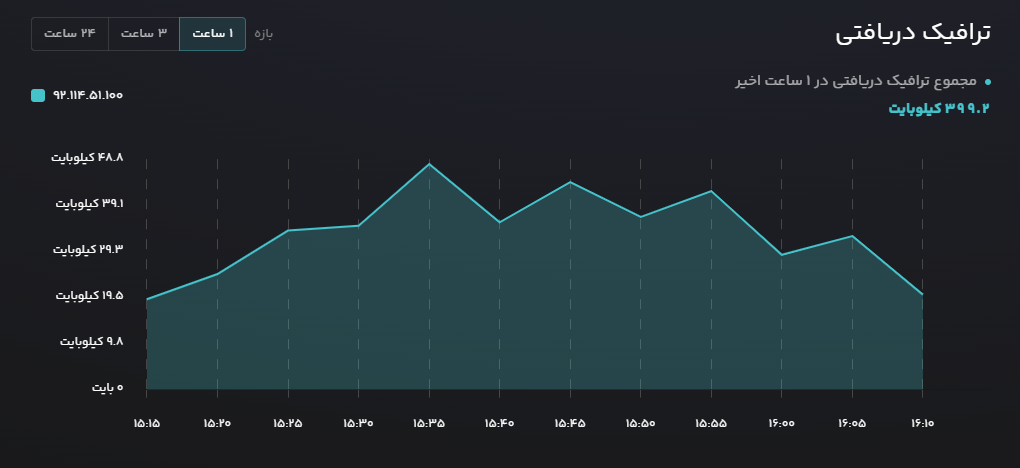
Task: Select the ۱ ساعت time range tab
Action: pyautogui.click(x=212, y=34)
